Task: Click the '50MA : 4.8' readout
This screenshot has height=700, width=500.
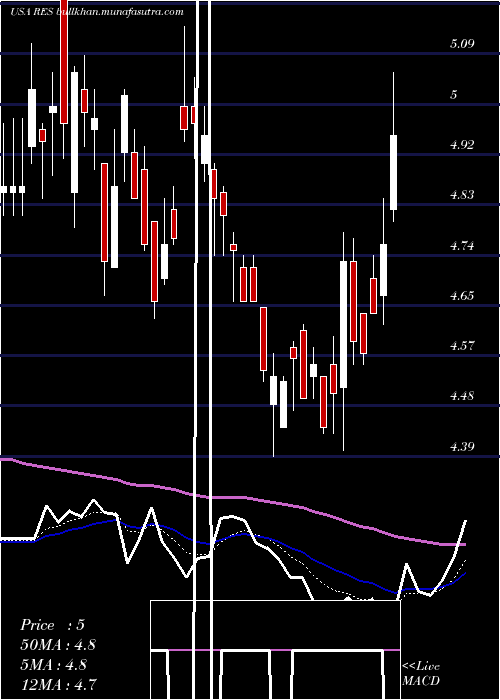Action: tap(58, 645)
